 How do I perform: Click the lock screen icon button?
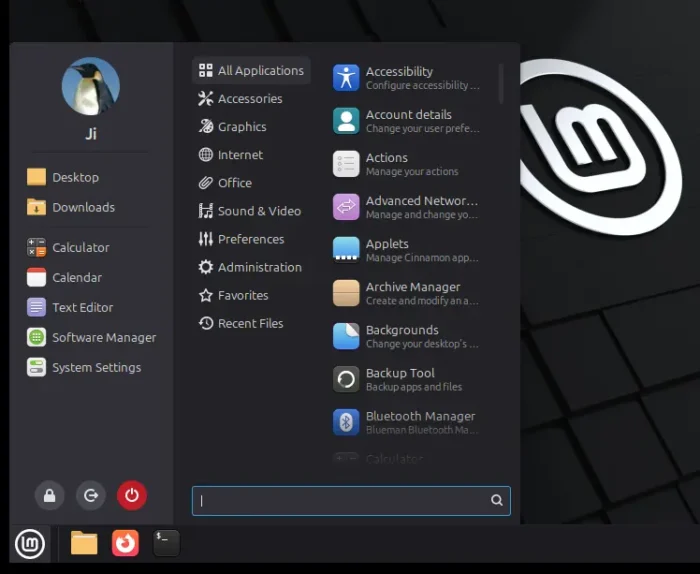pyautogui.click(x=49, y=495)
